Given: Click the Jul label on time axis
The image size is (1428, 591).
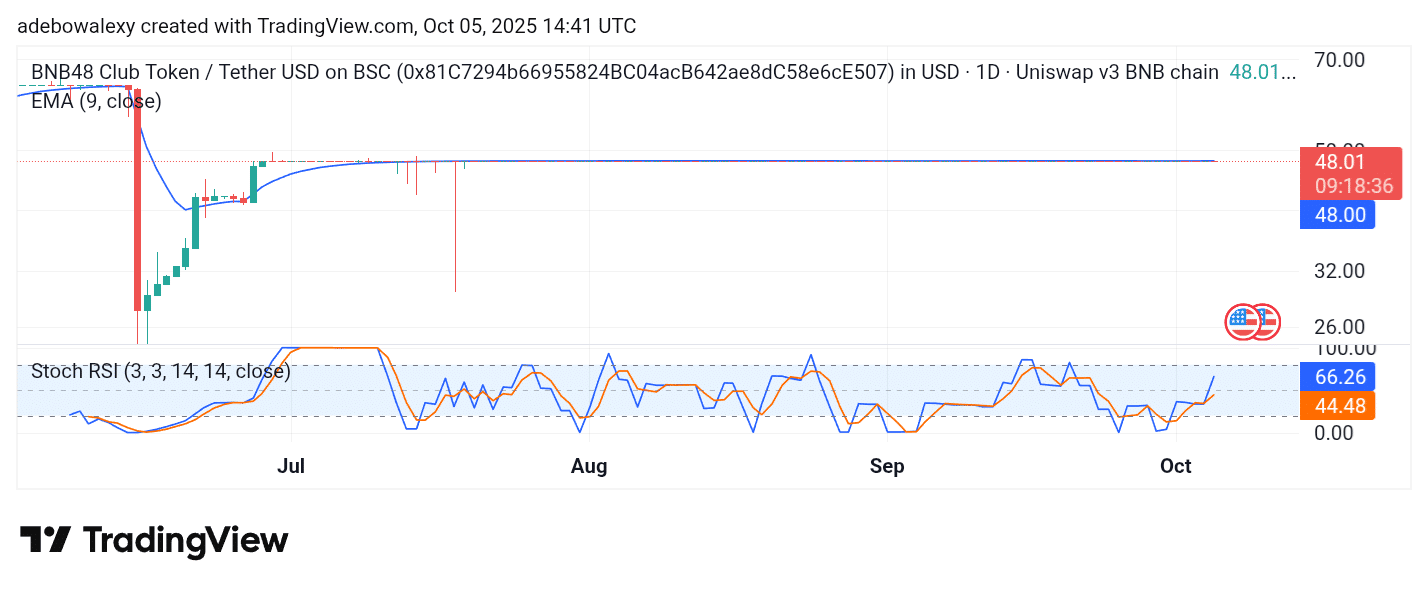Looking at the screenshot, I should 291,467.
